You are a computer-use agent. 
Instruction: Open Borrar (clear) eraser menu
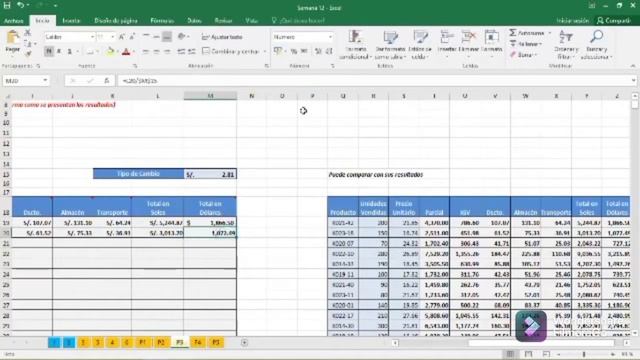click(x=523, y=55)
